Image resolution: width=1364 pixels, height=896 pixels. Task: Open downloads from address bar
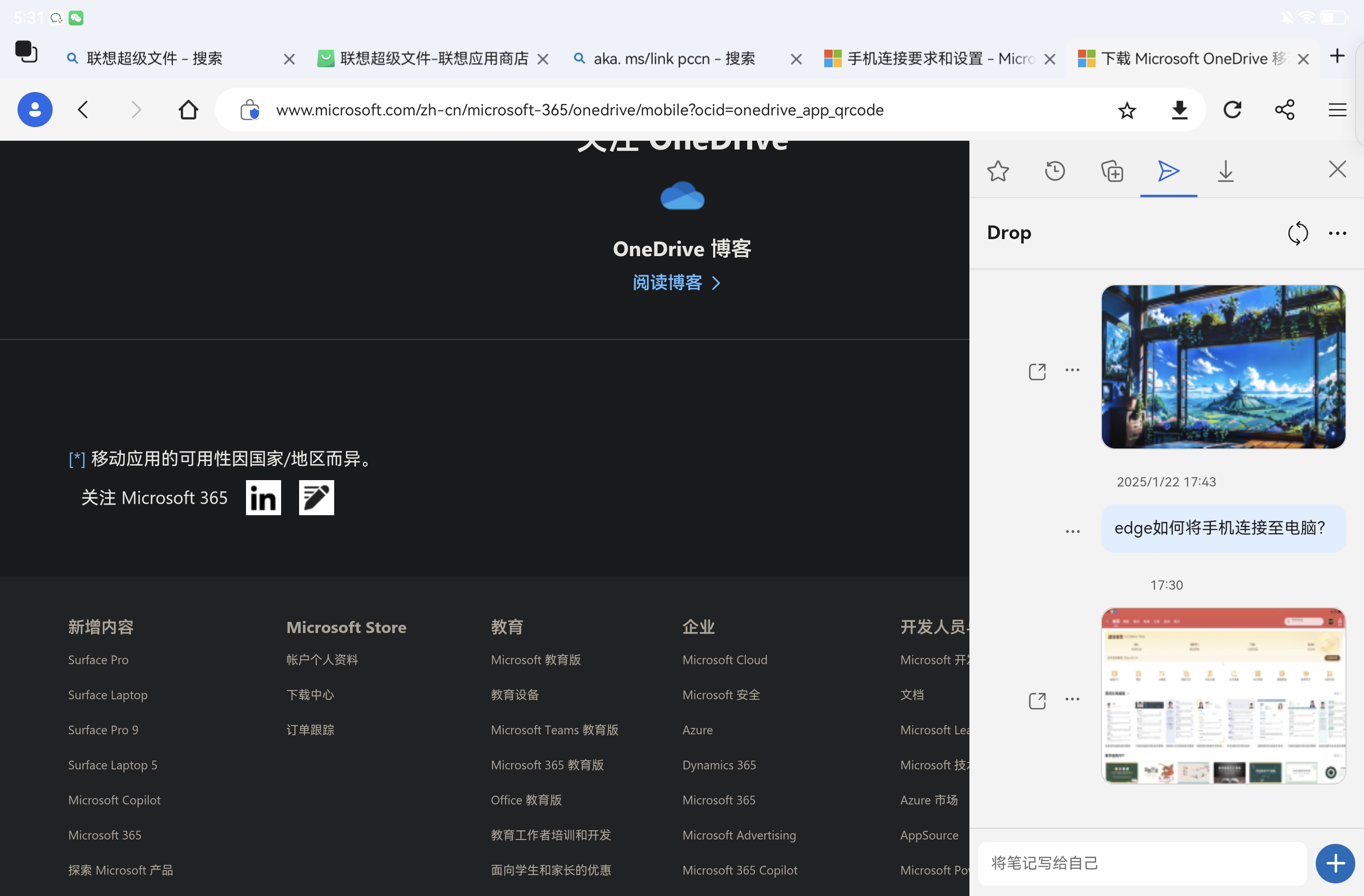[x=1179, y=110]
